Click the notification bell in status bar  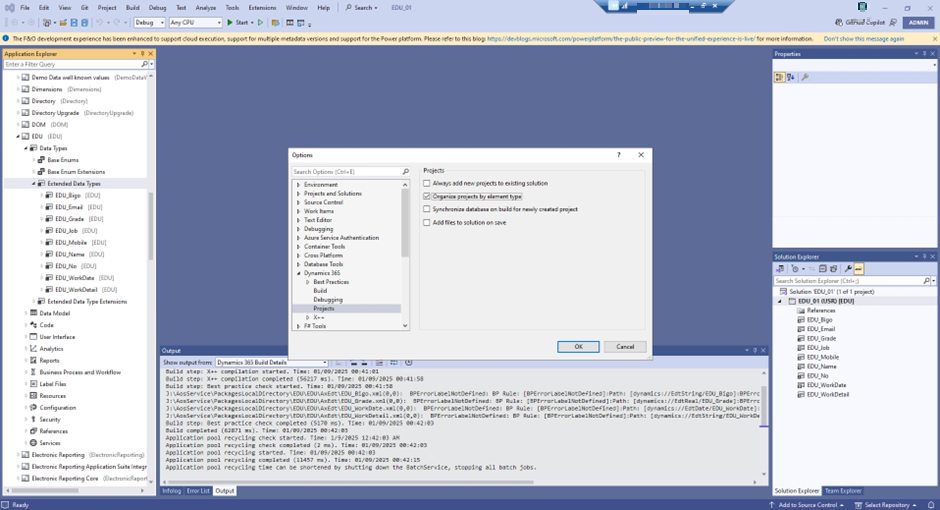(931, 505)
